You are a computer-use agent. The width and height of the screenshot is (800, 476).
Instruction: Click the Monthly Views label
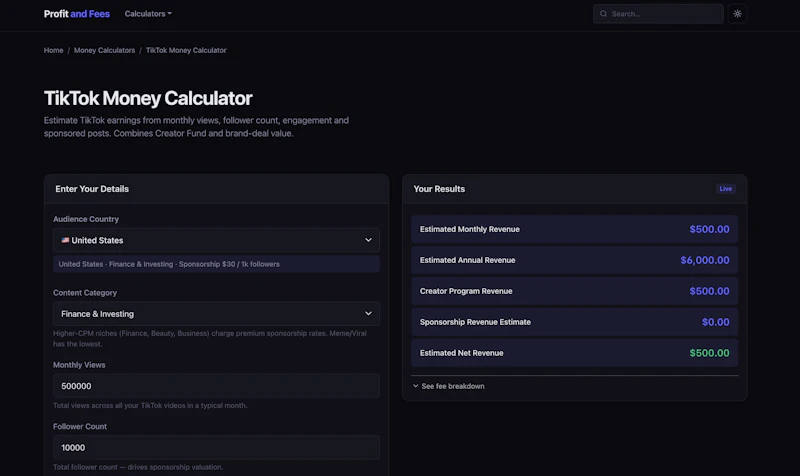pyautogui.click(x=79, y=365)
